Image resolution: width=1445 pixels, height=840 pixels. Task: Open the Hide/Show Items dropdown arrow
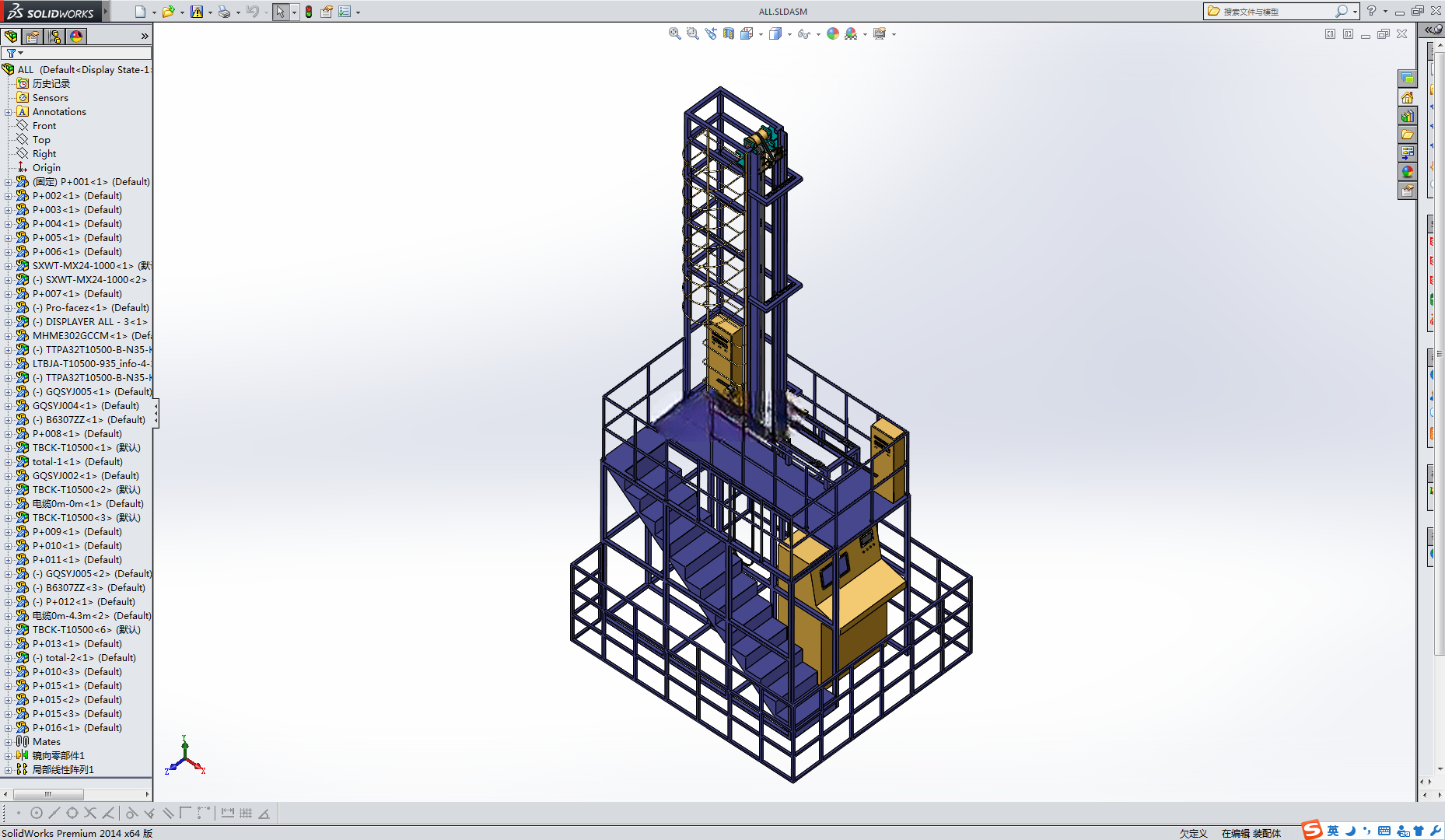pyautogui.click(x=818, y=34)
